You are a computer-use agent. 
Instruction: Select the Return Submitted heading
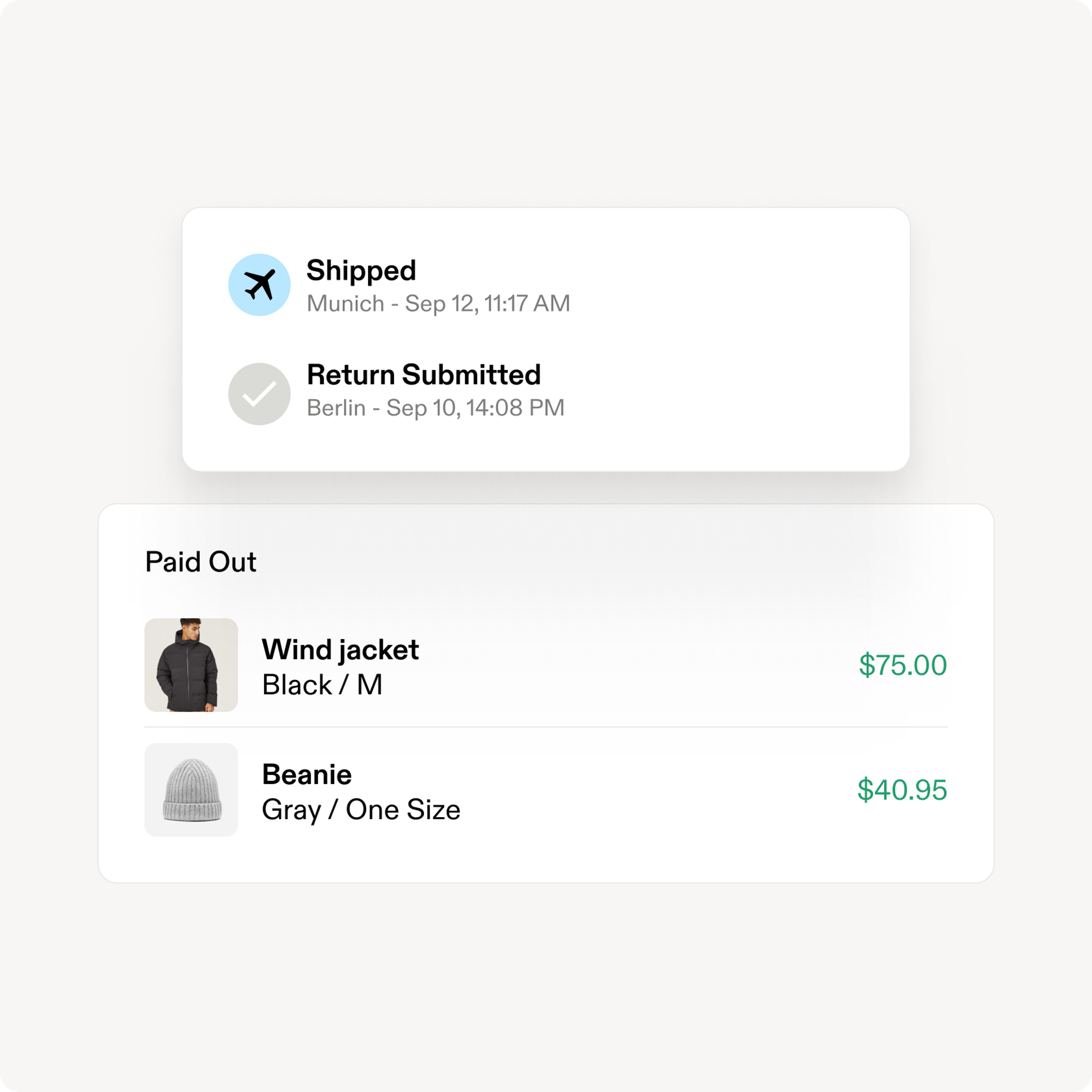pyautogui.click(x=424, y=375)
